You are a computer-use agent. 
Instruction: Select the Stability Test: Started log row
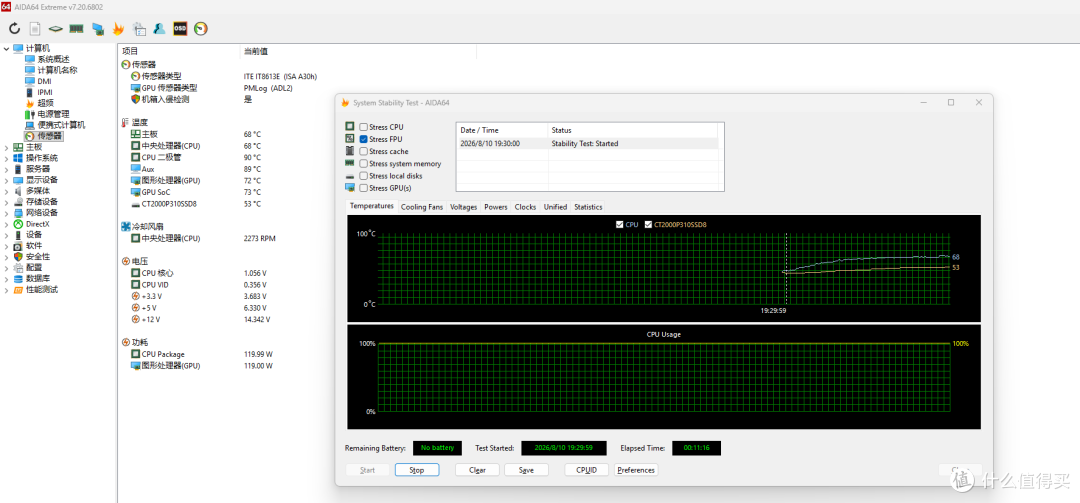point(590,144)
